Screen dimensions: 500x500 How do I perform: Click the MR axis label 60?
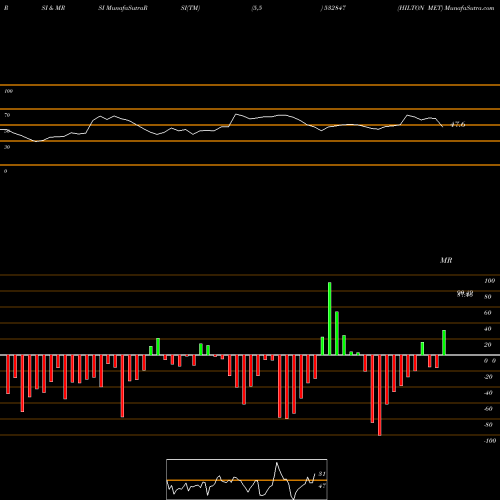[488, 313]
